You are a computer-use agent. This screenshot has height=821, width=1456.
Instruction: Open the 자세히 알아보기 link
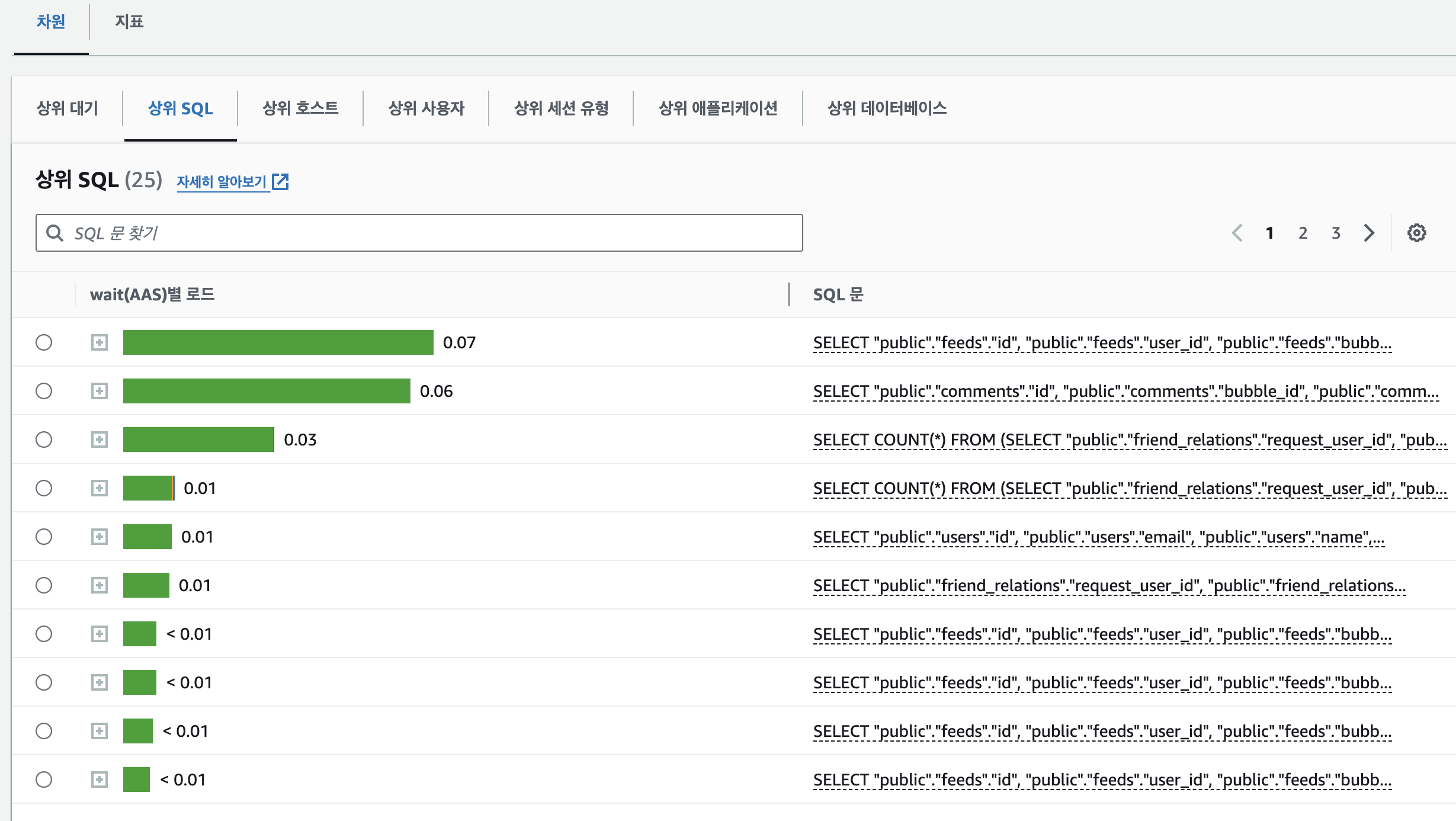[x=222, y=181]
